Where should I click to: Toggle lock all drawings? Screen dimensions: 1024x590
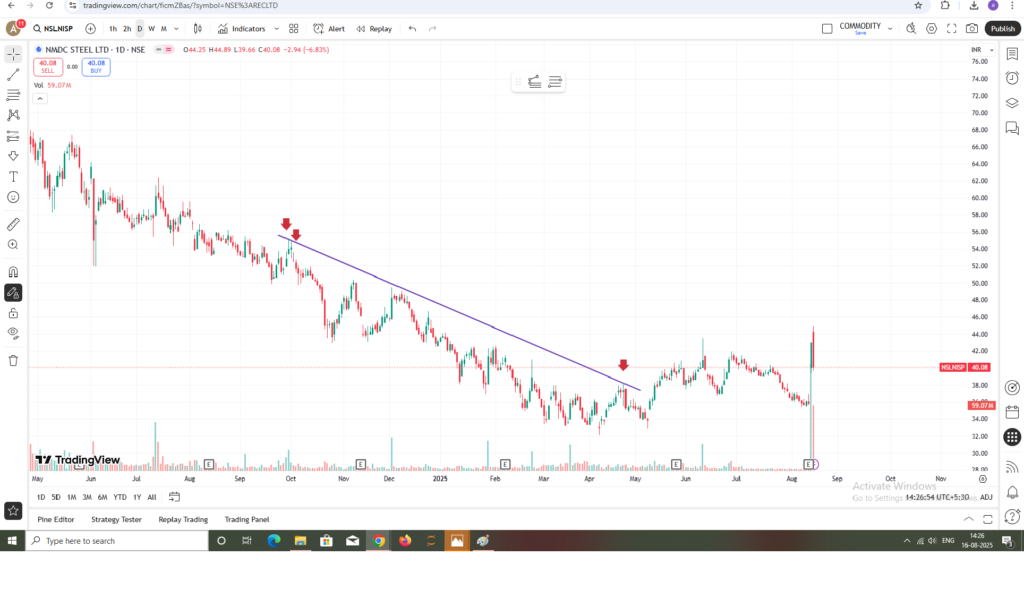(13, 313)
